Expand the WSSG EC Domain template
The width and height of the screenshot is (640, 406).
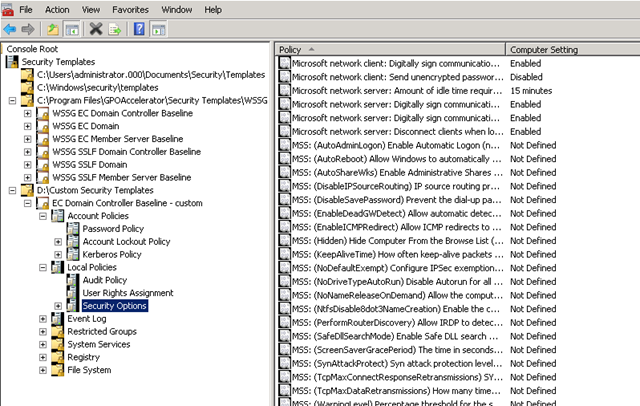pos(27,126)
